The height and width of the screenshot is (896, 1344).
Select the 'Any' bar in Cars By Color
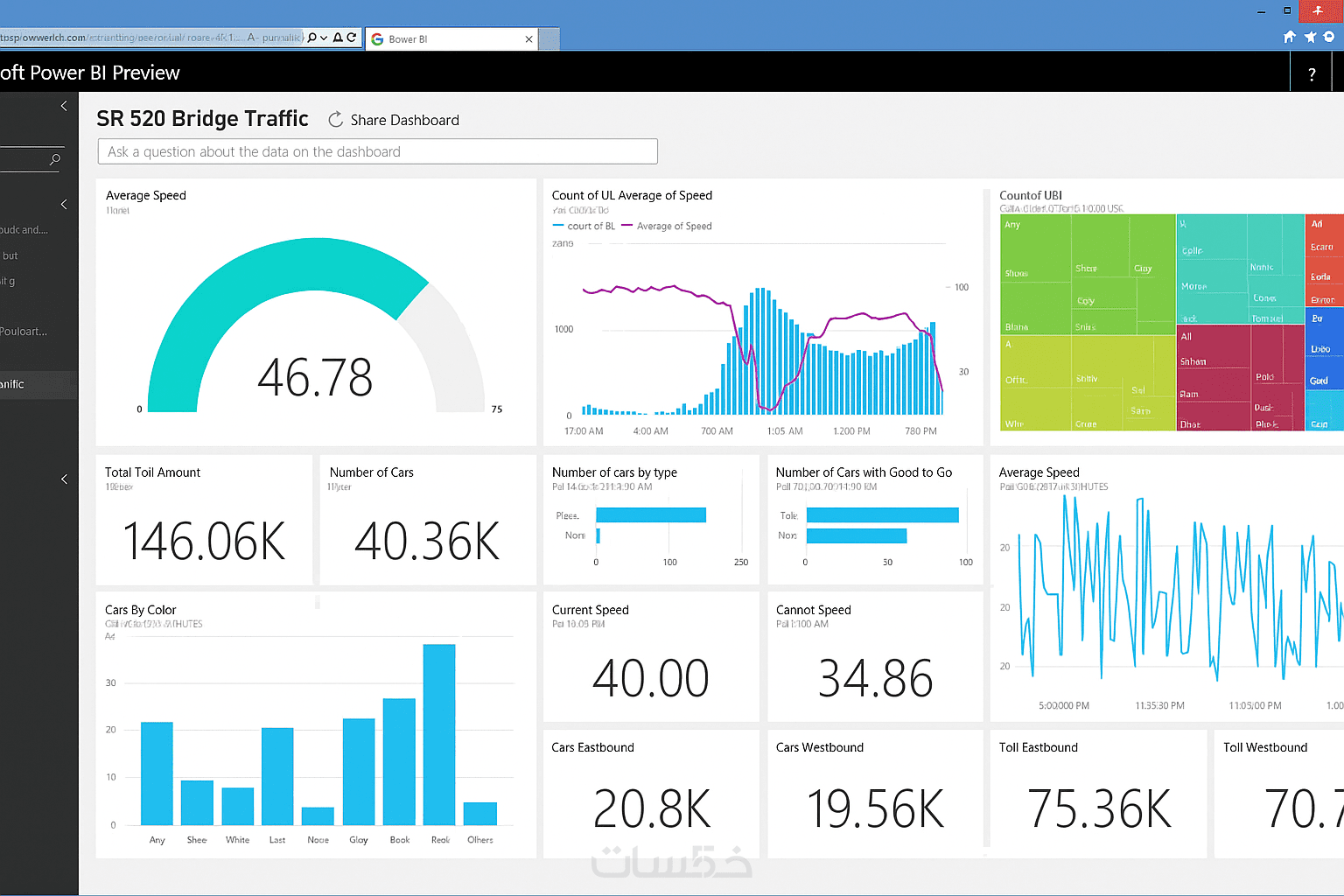157,773
